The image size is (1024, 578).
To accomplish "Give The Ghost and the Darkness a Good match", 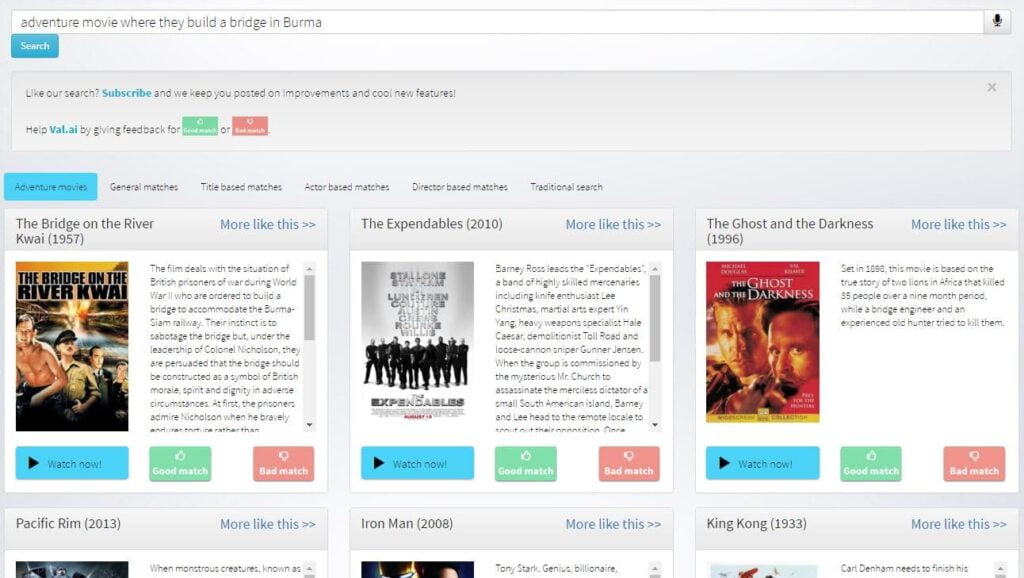I will tap(870, 464).
